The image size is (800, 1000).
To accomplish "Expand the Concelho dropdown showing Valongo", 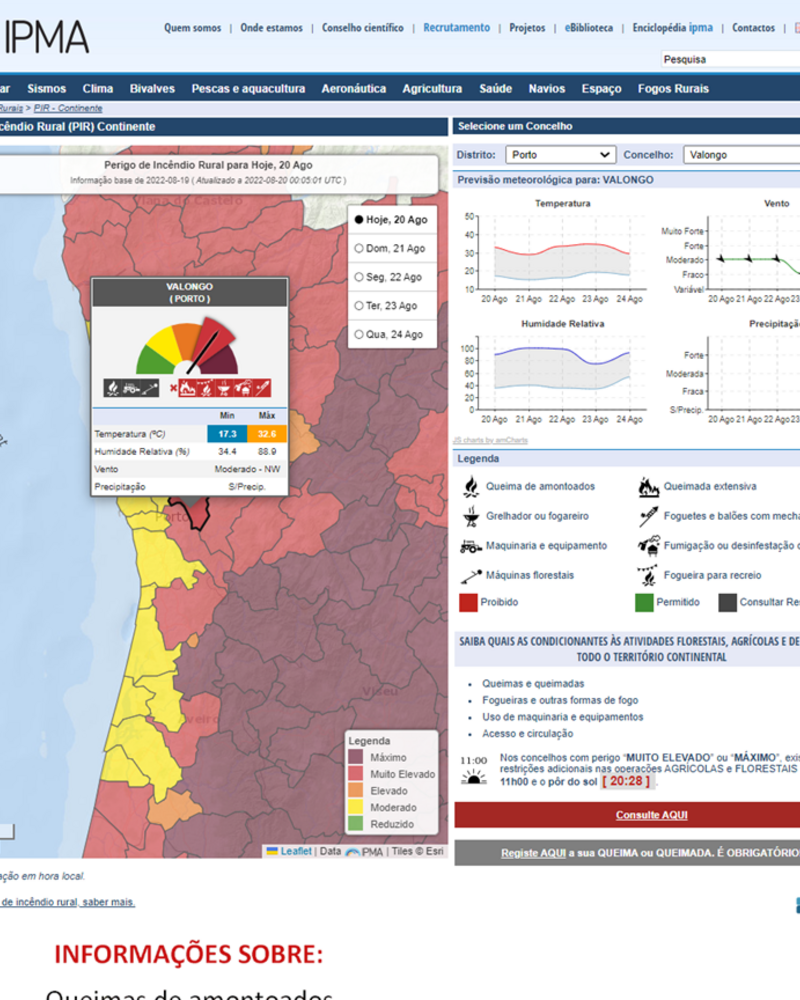I will 740,155.
